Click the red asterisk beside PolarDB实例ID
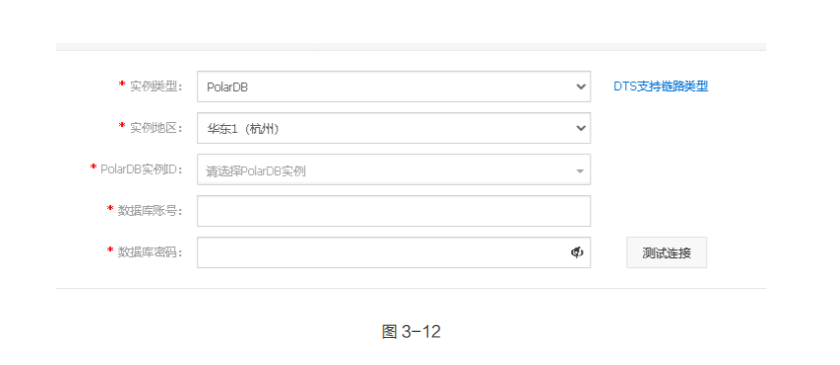 pos(93,167)
